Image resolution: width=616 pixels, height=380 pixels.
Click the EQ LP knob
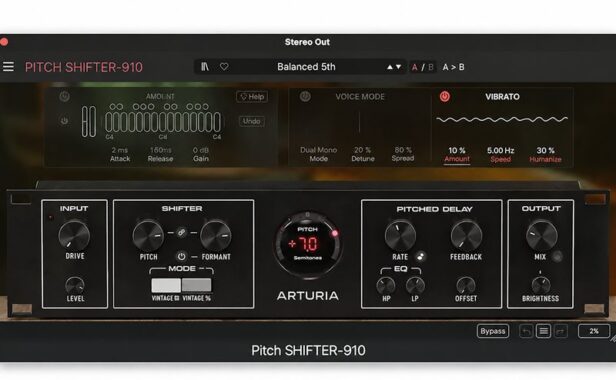pos(415,286)
